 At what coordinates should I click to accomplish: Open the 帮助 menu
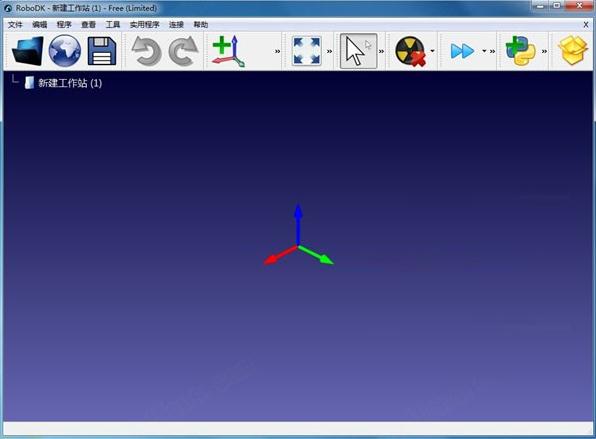pyautogui.click(x=201, y=25)
